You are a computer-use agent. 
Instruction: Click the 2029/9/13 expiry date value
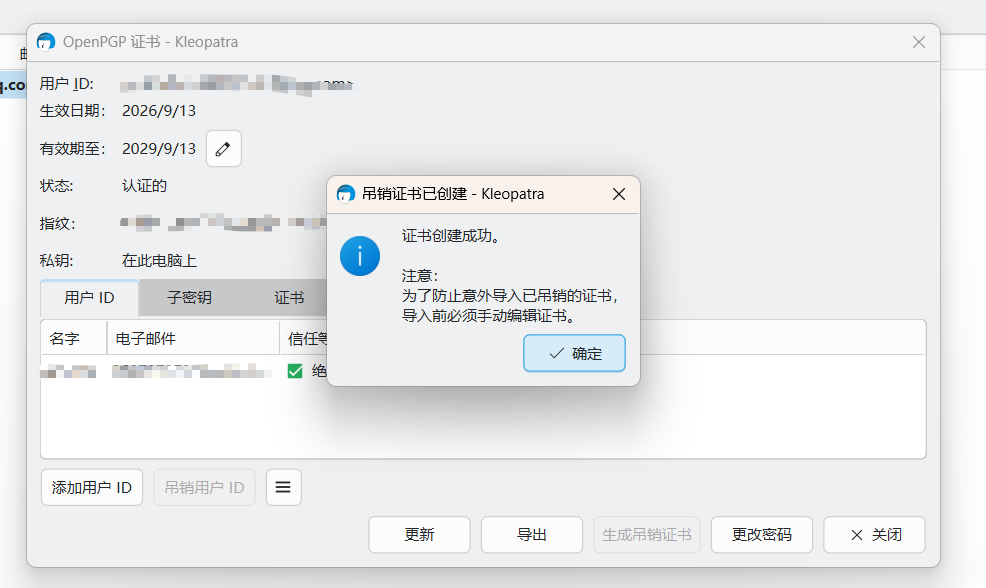[159, 148]
